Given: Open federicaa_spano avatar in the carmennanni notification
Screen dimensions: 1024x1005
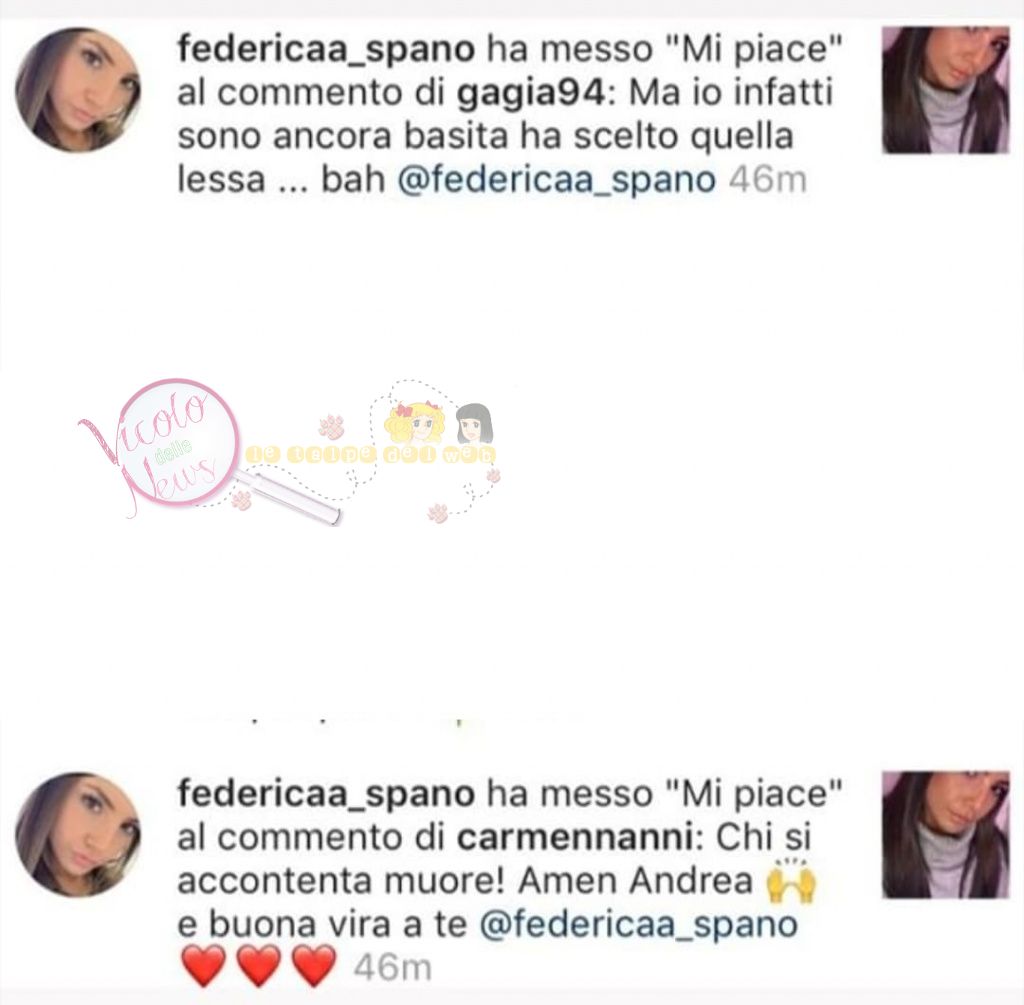Looking at the screenshot, I should [x=78, y=834].
